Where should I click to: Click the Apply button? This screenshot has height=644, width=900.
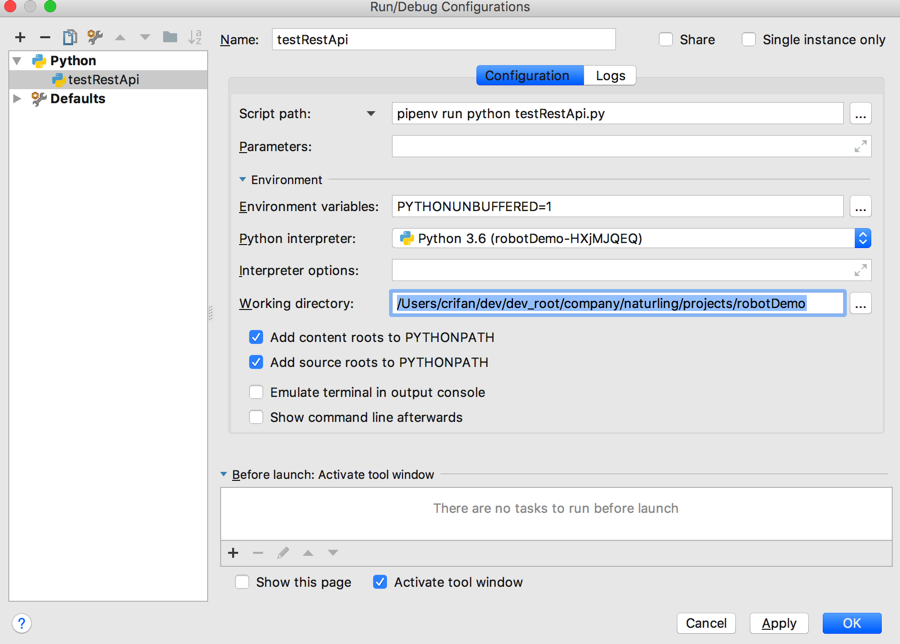[x=779, y=623]
